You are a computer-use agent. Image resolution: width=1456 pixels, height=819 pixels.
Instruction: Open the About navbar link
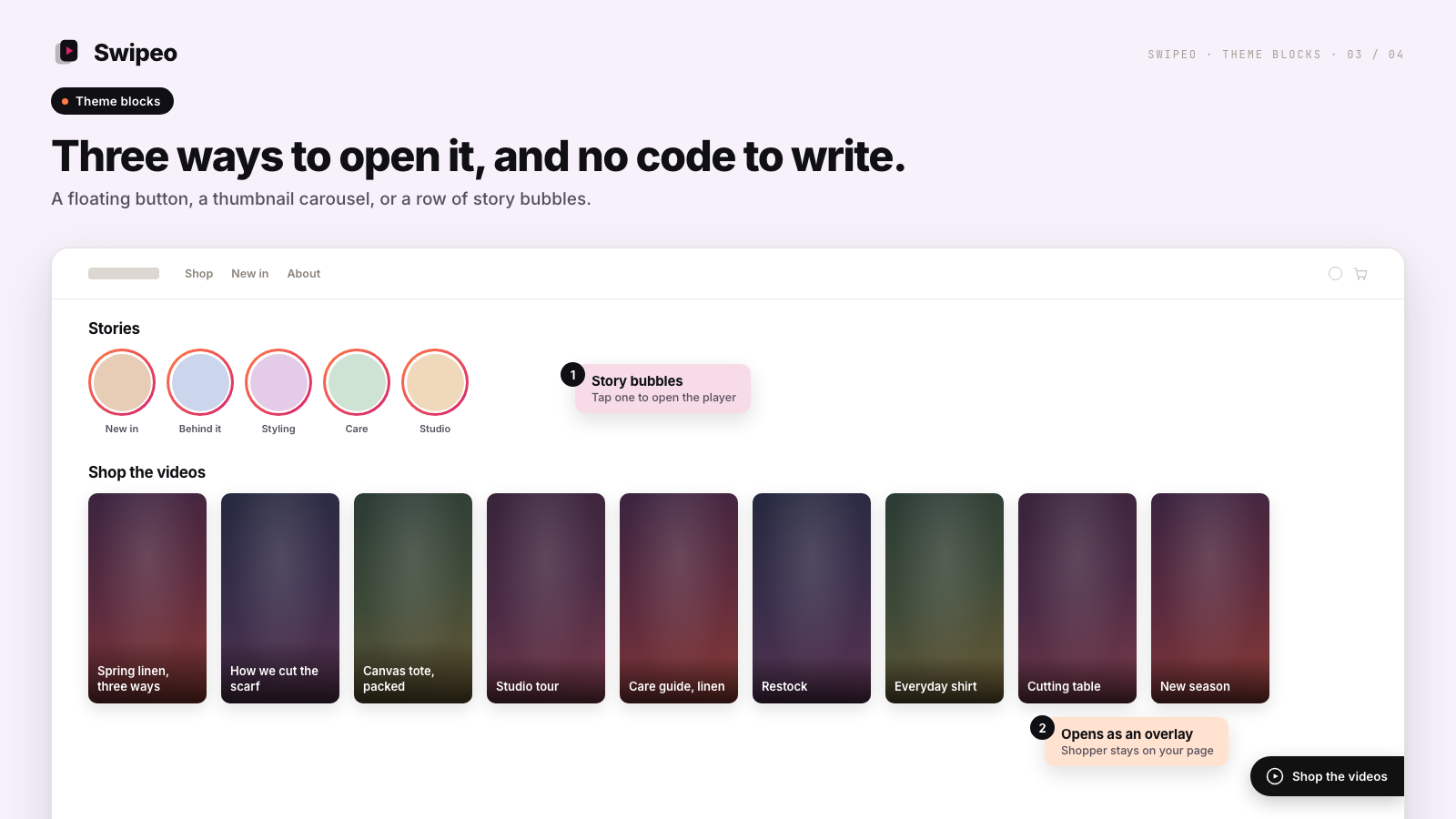[x=304, y=274]
